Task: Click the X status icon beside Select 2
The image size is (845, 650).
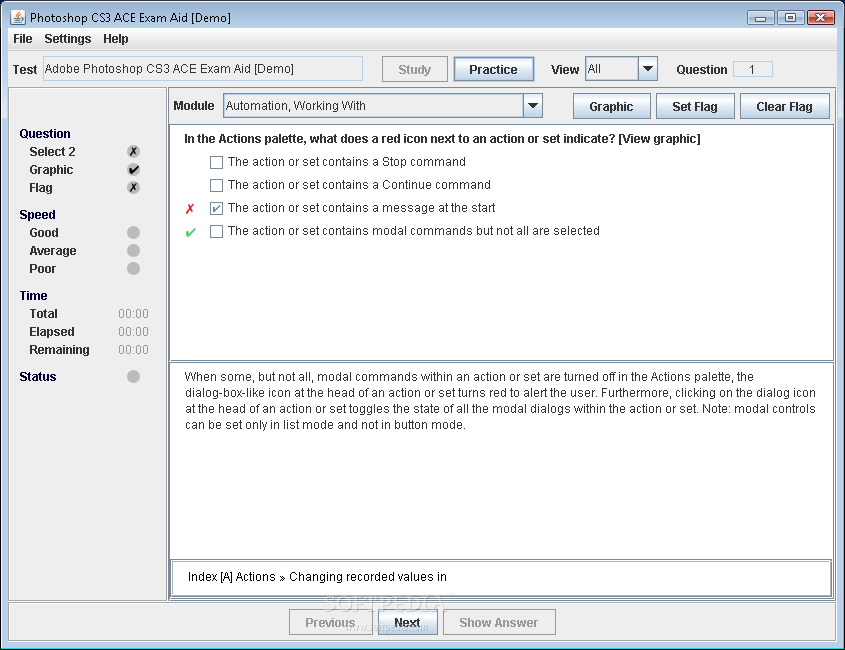Action: click(133, 151)
